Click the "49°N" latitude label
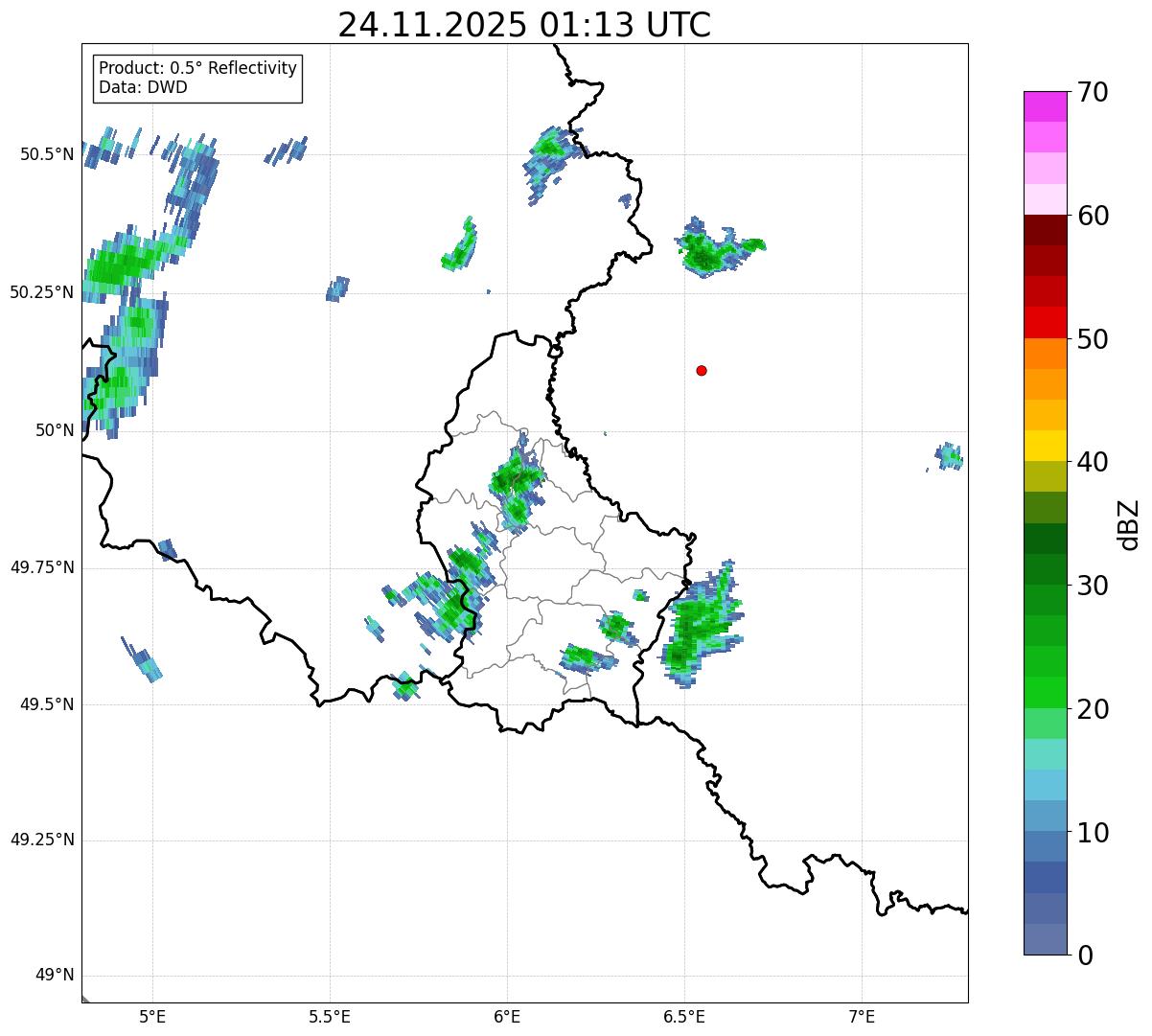1152x1036 pixels. (55, 976)
